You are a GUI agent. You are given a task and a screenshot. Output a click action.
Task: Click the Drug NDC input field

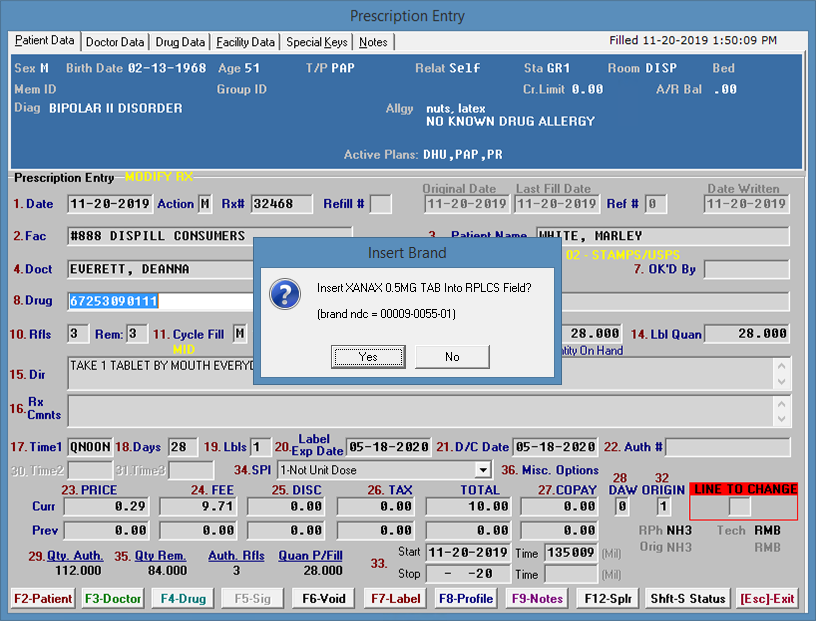pyautogui.click(x=160, y=301)
